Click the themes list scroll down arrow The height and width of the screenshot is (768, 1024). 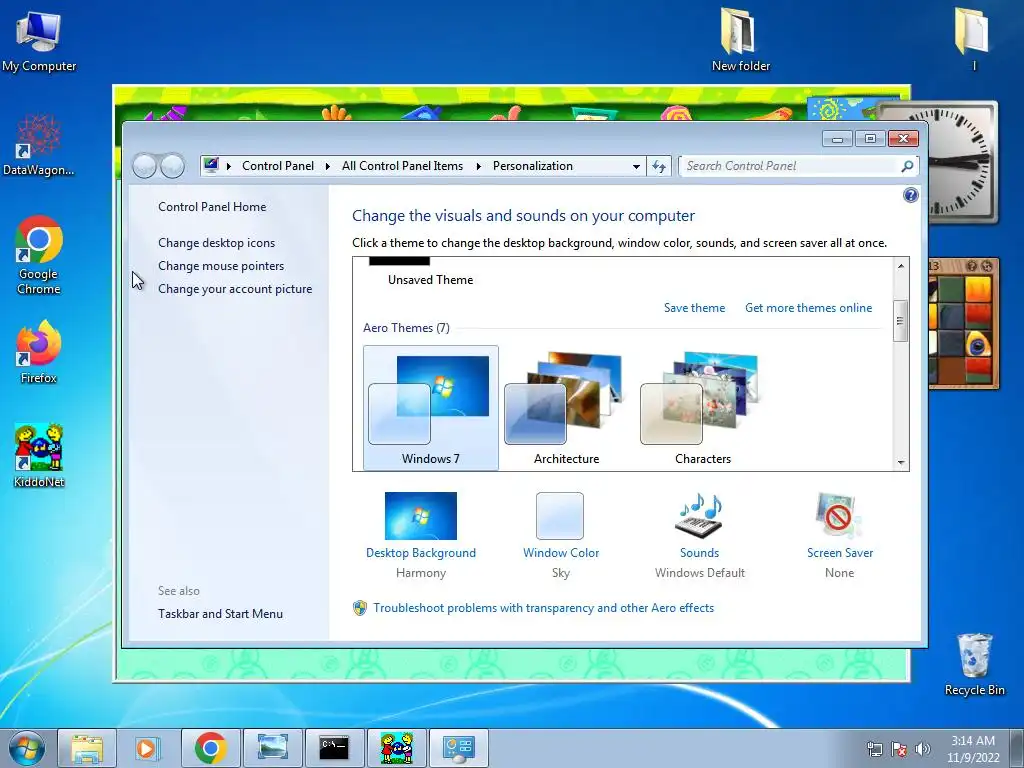[901, 462]
